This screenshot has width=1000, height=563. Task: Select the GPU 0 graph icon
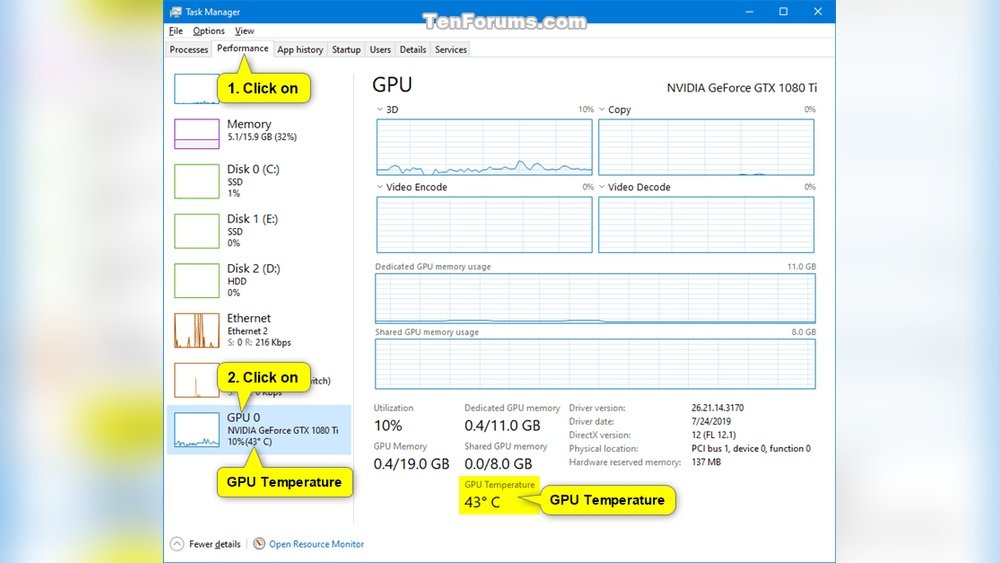click(x=196, y=429)
